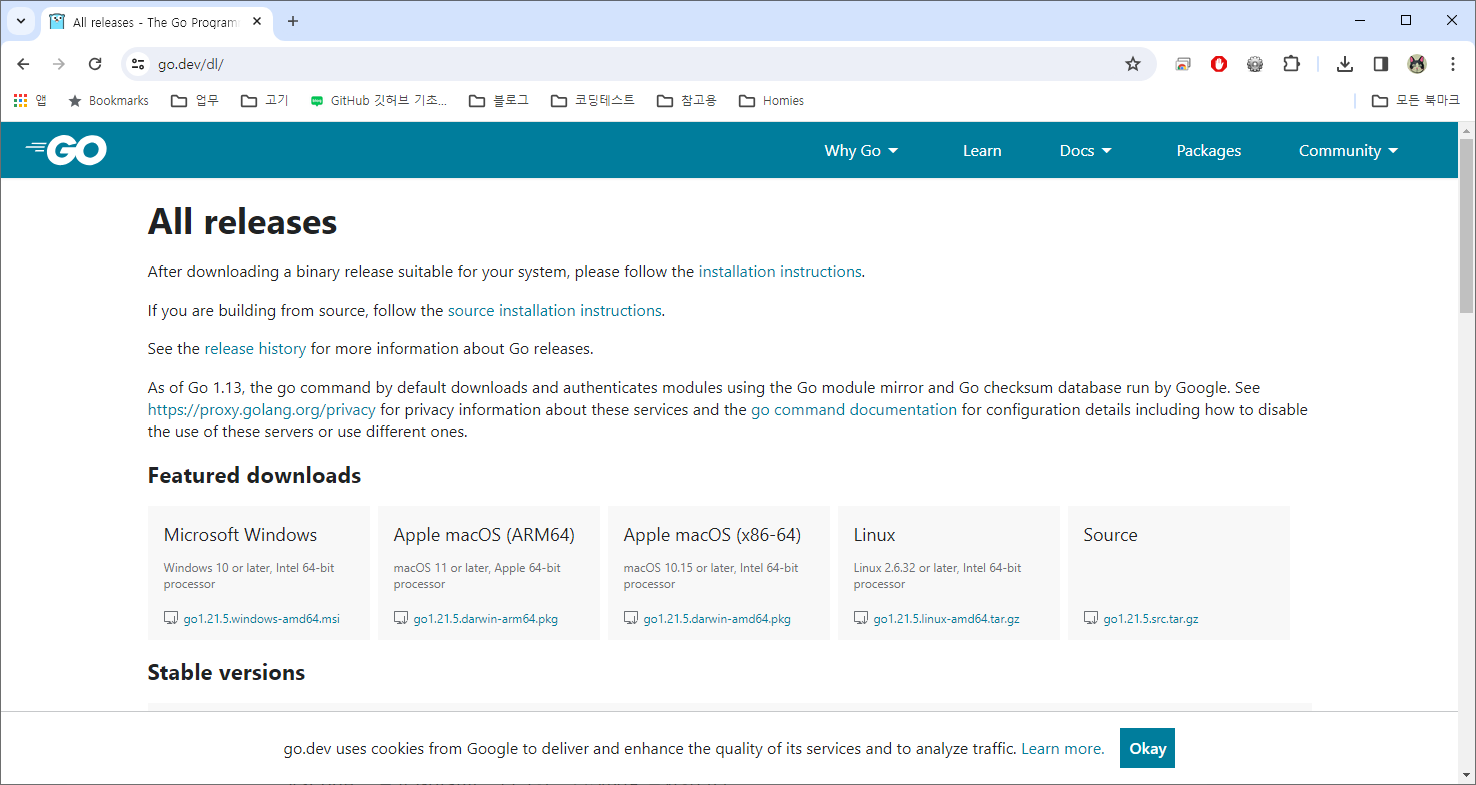This screenshot has height=785, width=1476.
Task: Click the Go logo in header
Action: [66, 150]
